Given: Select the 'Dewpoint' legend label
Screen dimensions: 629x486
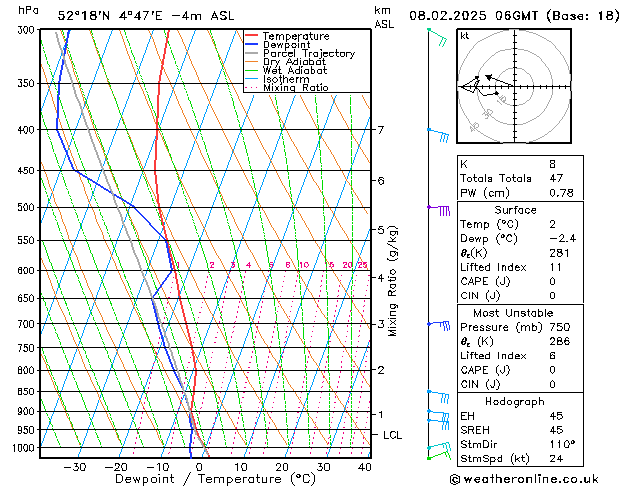Looking at the screenshot, I should tap(286, 45).
